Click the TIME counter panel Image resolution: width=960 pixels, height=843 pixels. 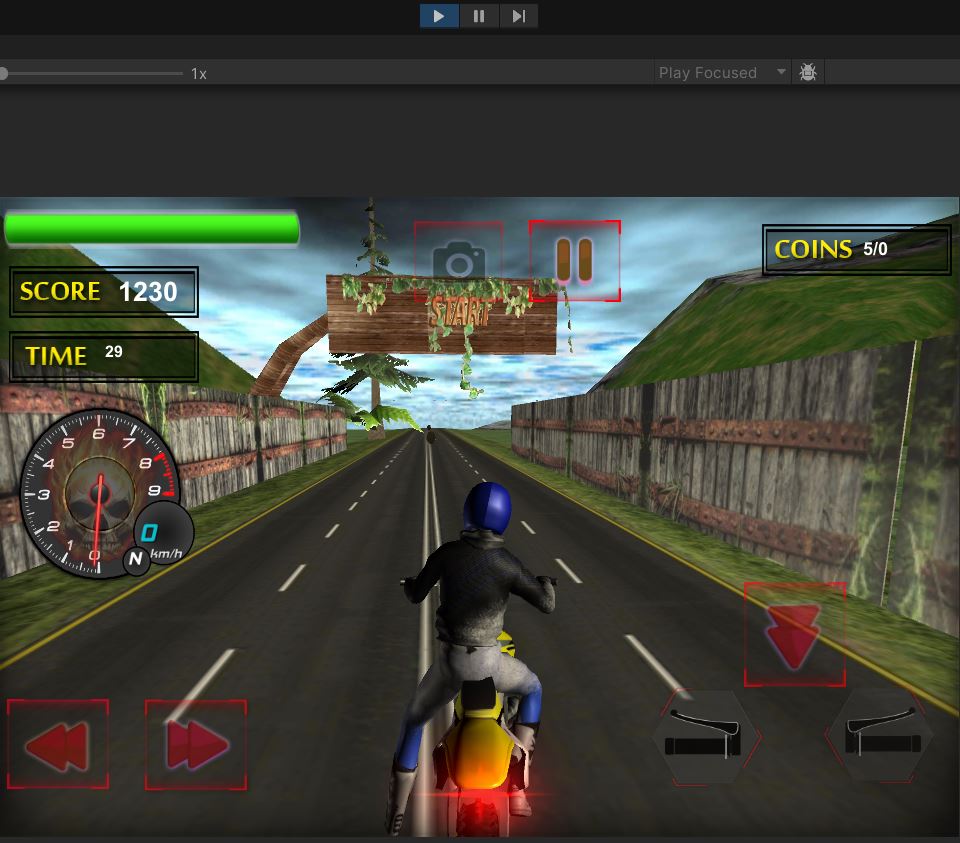click(104, 356)
